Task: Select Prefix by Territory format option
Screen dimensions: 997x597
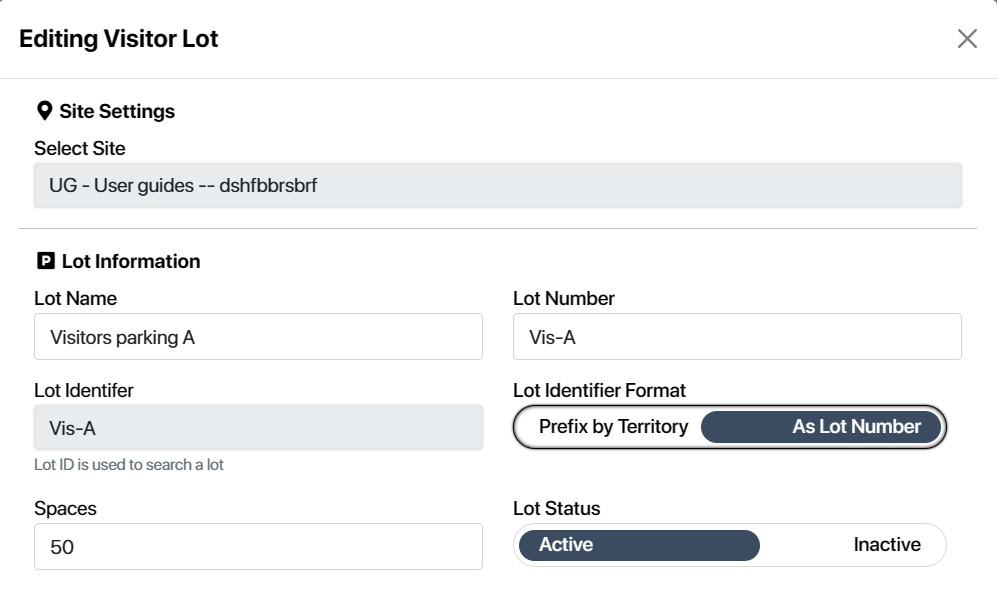Action: (x=613, y=426)
